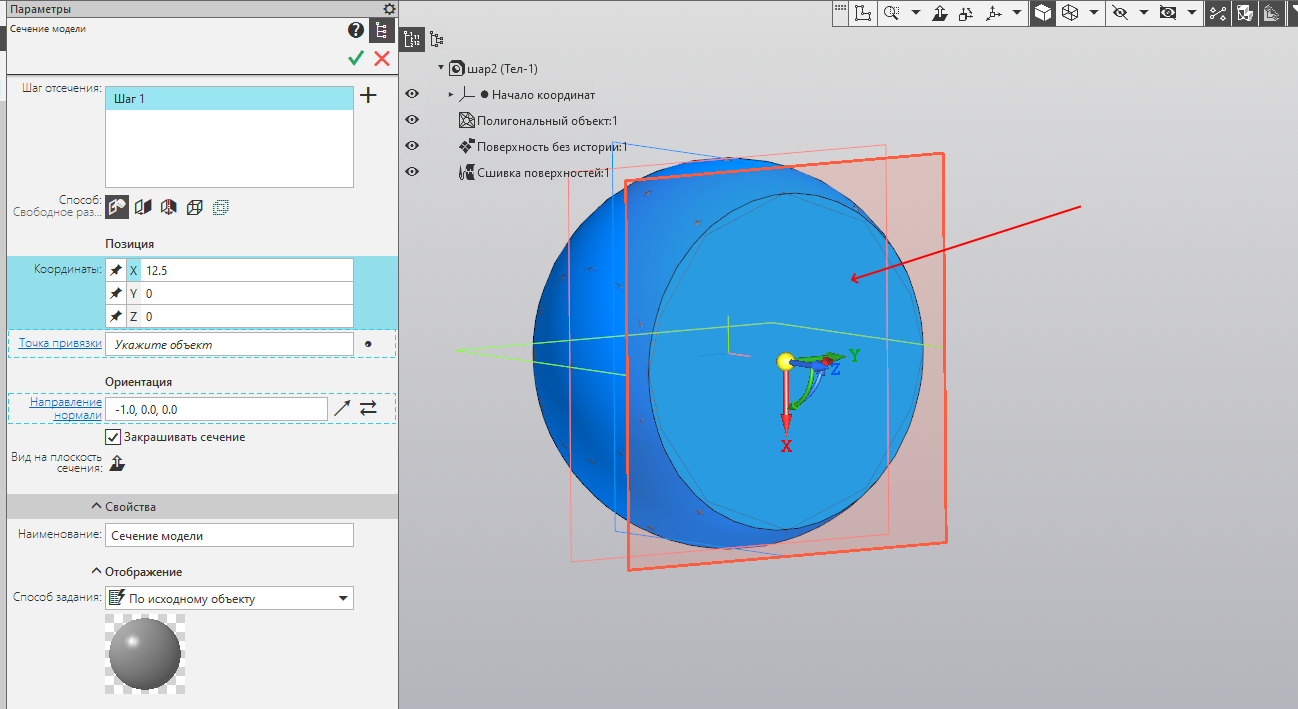1298x709 pixels.
Task: Select the second cutting method icon
Action: pyautogui.click(x=144, y=207)
